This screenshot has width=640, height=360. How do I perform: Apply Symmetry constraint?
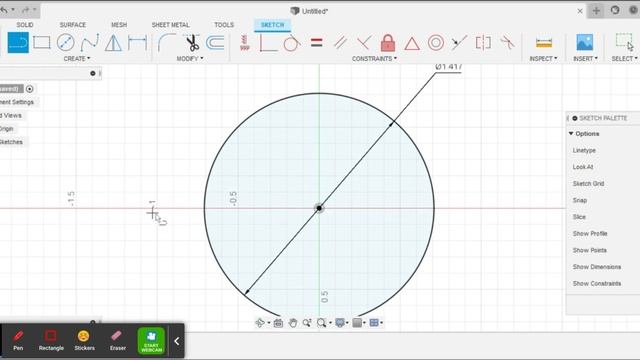[483, 42]
